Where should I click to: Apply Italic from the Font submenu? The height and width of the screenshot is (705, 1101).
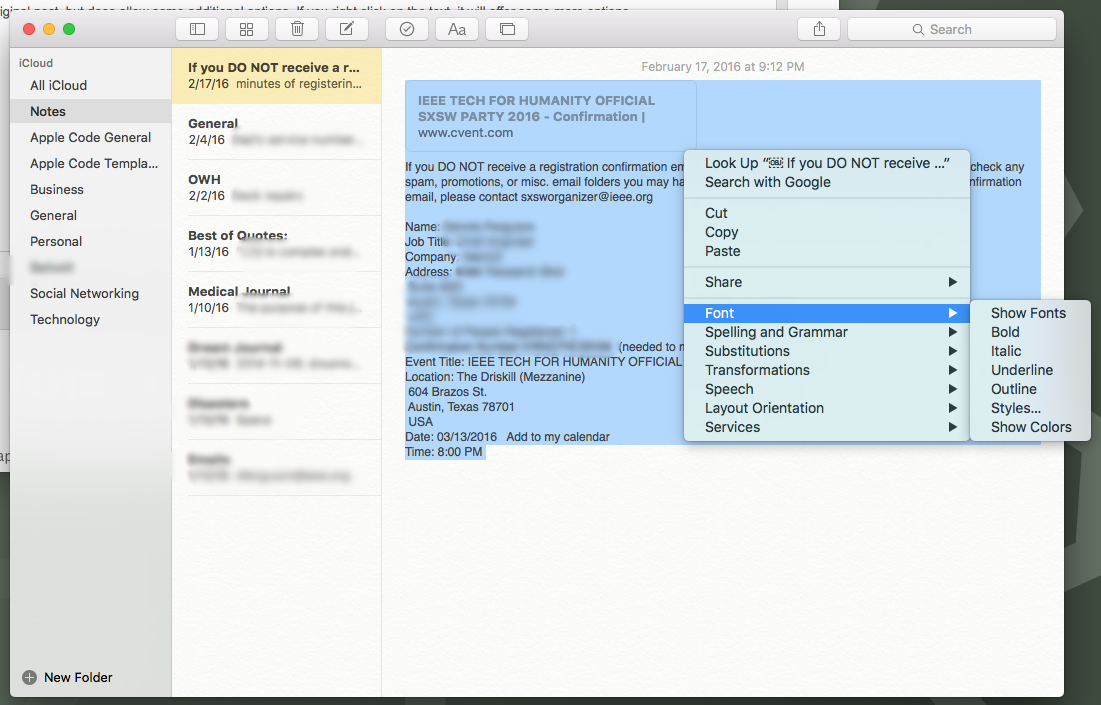click(1030, 351)
